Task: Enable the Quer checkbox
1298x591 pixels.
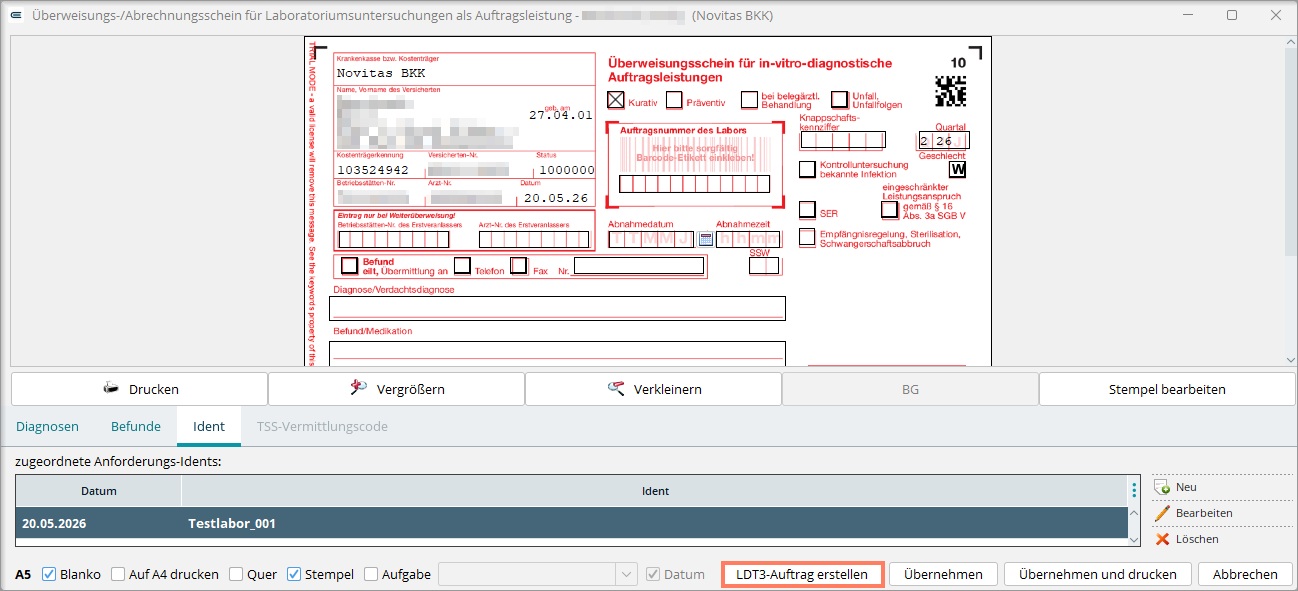Action: 236,574
